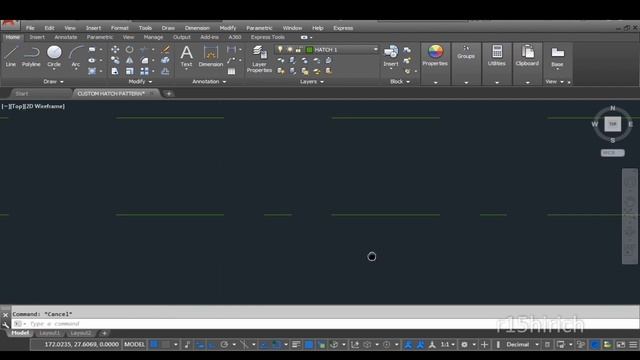Toggle lineweight display in status bar
This screenshot has width=640, height=360.
coord(296,345)
